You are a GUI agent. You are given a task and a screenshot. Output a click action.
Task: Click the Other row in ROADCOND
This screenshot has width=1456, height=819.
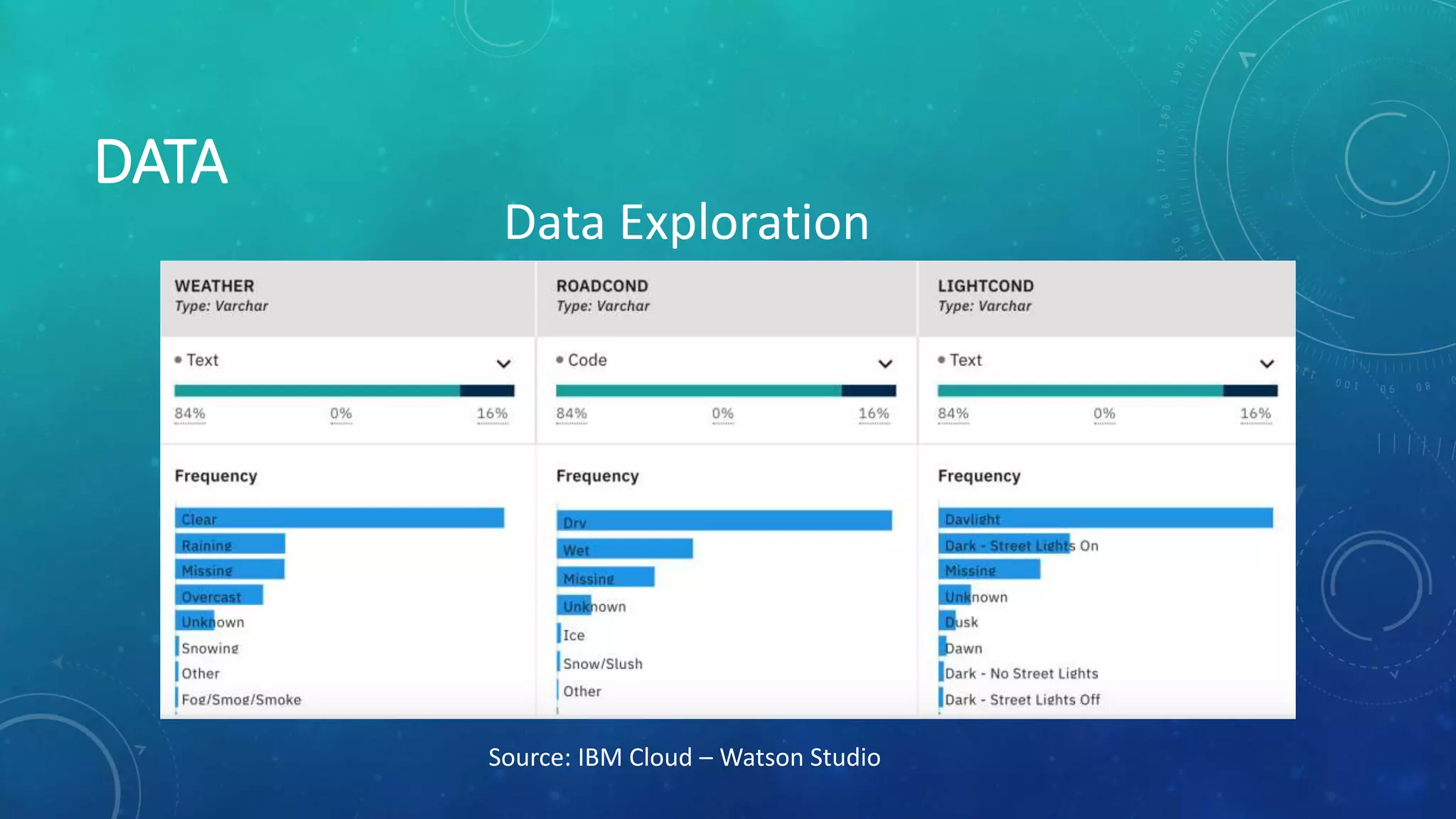click(580, 691)
